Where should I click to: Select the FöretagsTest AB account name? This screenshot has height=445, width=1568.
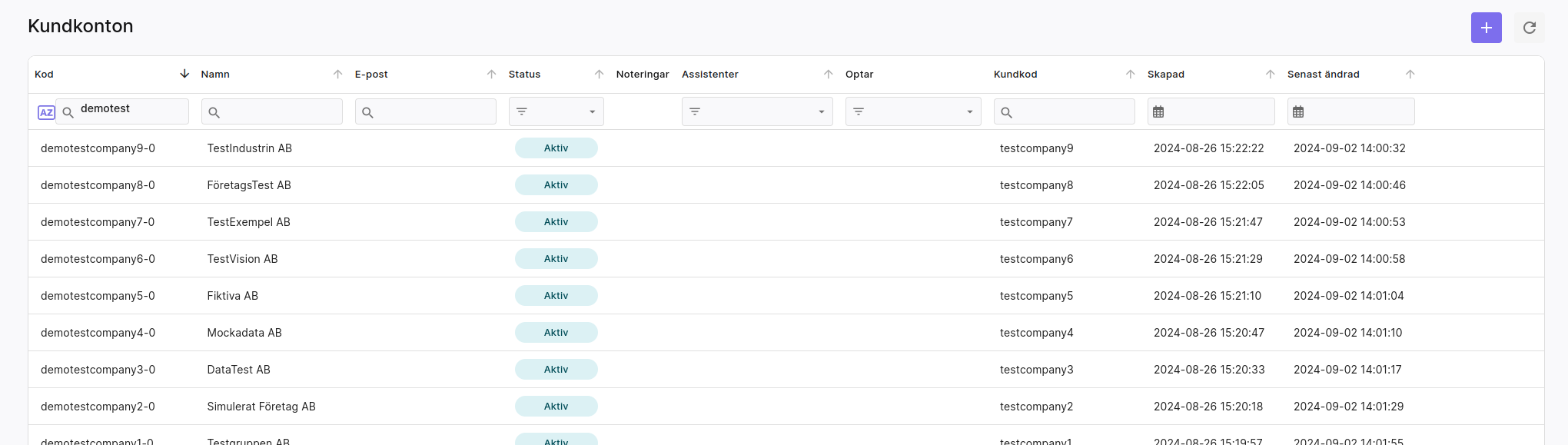249,185
